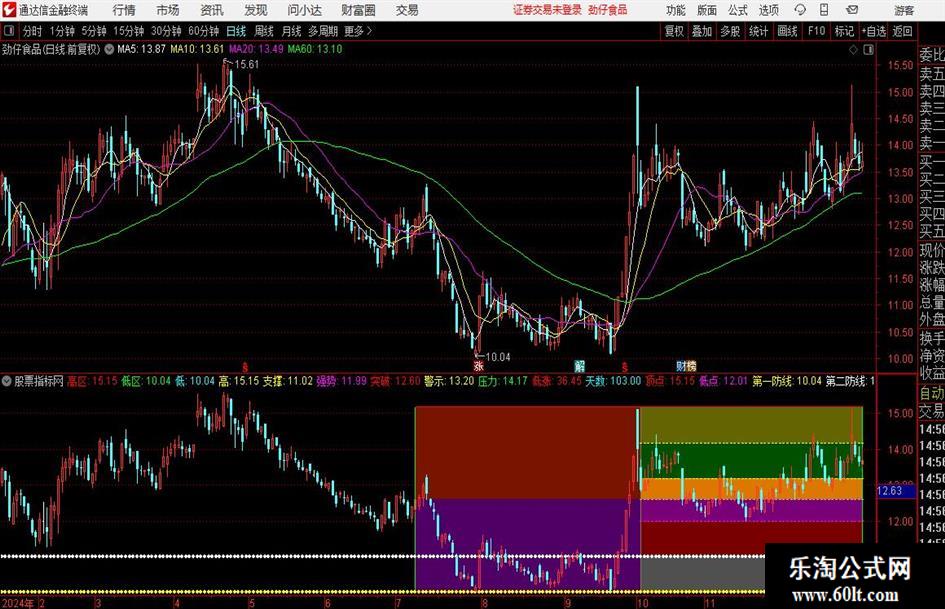Open the 功能 menu
The image size is (945, 609).
pyautogui.click(x=676, y=10)
